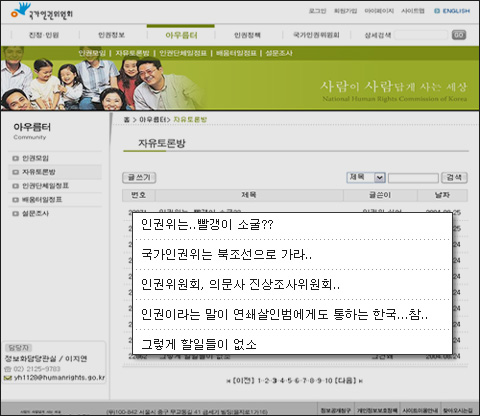Select 자유토론방 in the left sidebar
This screenshot has width=480, height=416.
click(x=39, y=172)
